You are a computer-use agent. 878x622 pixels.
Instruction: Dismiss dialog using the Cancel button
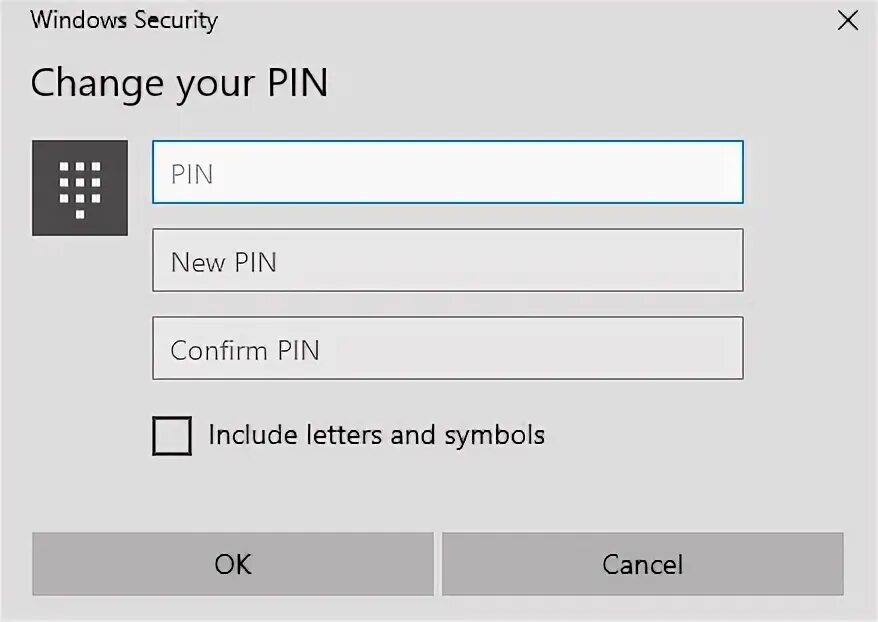[x=643, y=564]
